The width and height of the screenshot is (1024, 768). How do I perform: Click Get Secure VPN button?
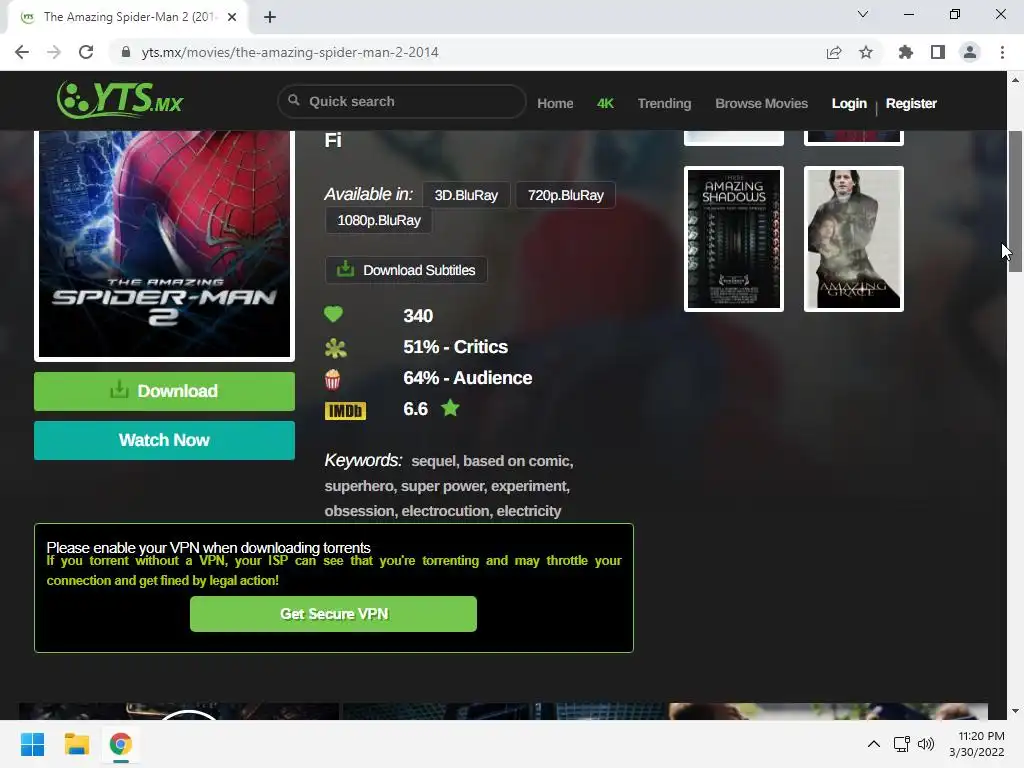click(333, 614)
